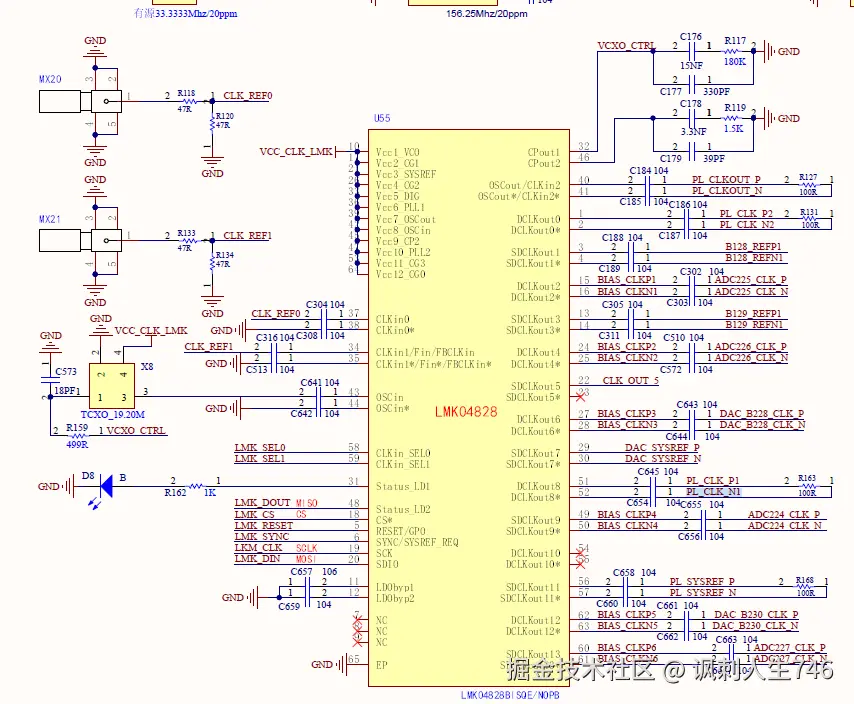Select the SYNC/SYSREF_REQ pin name
This screenshot has height=704, width=854.
pos(417,542)
